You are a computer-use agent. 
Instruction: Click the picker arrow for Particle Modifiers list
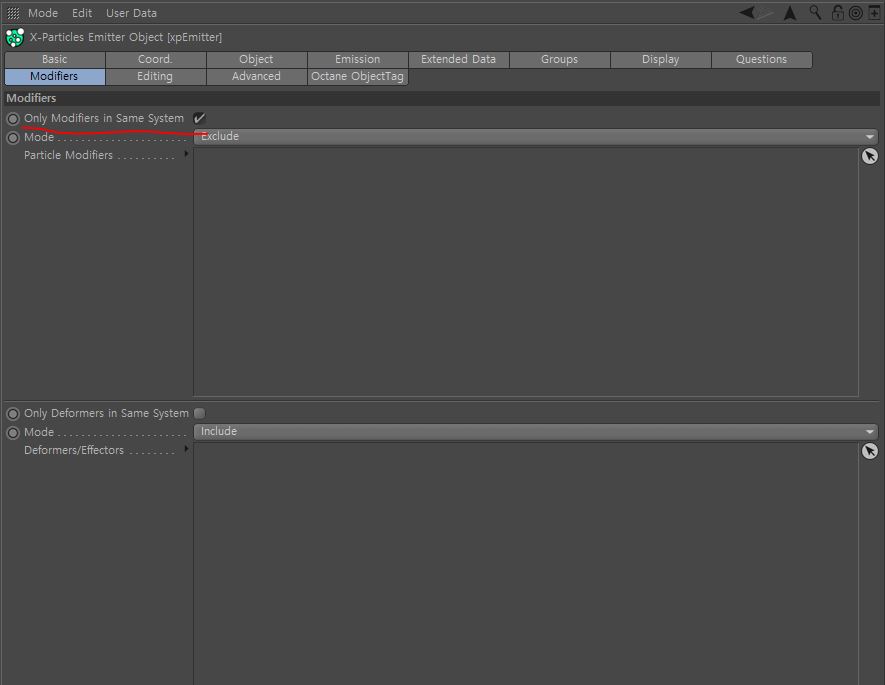[870, 156]
